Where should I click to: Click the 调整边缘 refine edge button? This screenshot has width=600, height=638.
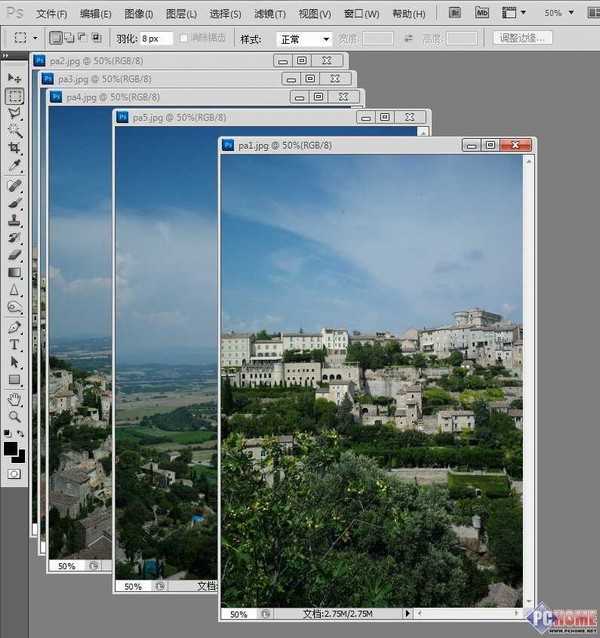click(521, 38)
